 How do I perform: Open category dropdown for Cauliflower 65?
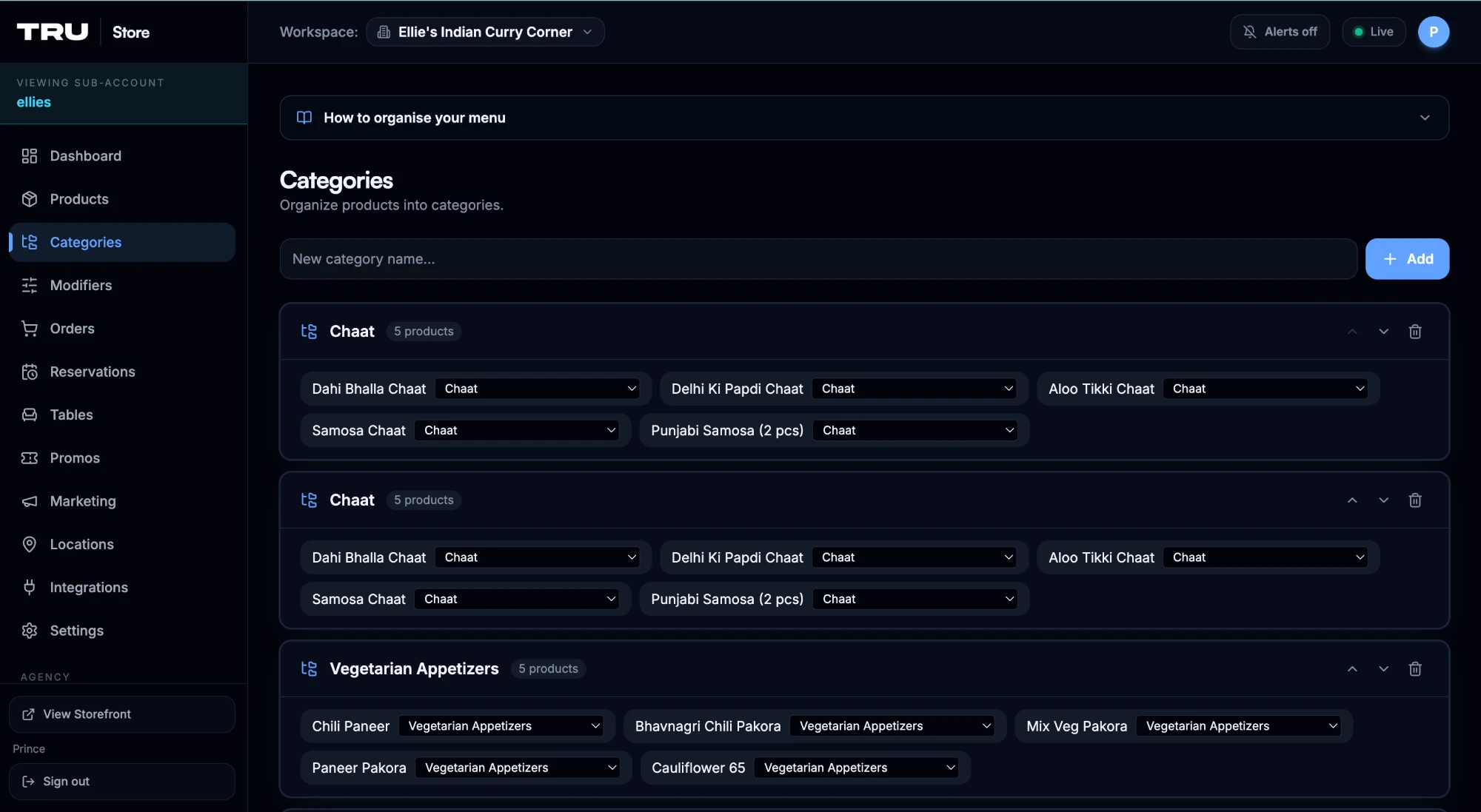tap(857, 768)
